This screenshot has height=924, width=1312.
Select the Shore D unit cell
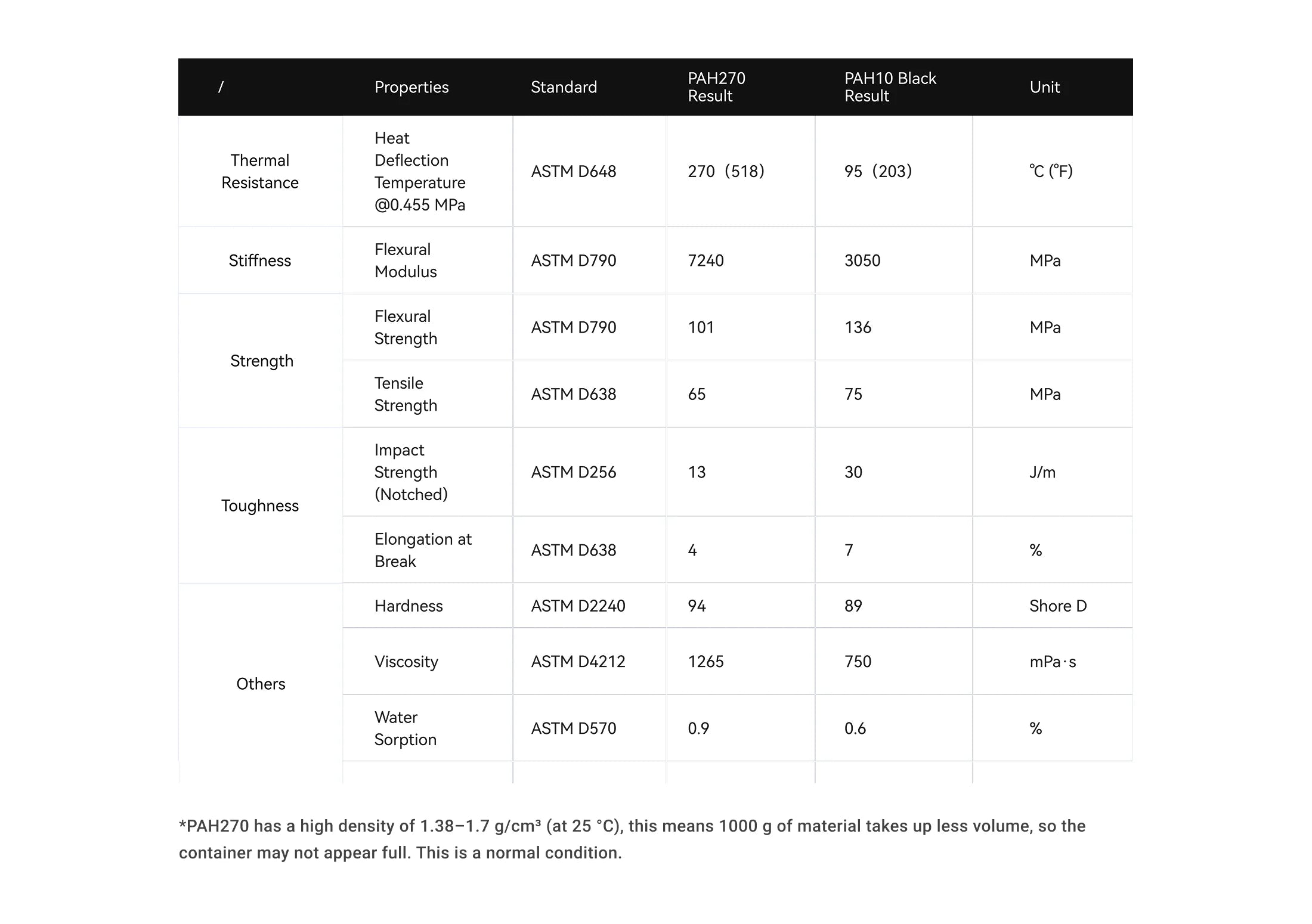click(1058, 606)
